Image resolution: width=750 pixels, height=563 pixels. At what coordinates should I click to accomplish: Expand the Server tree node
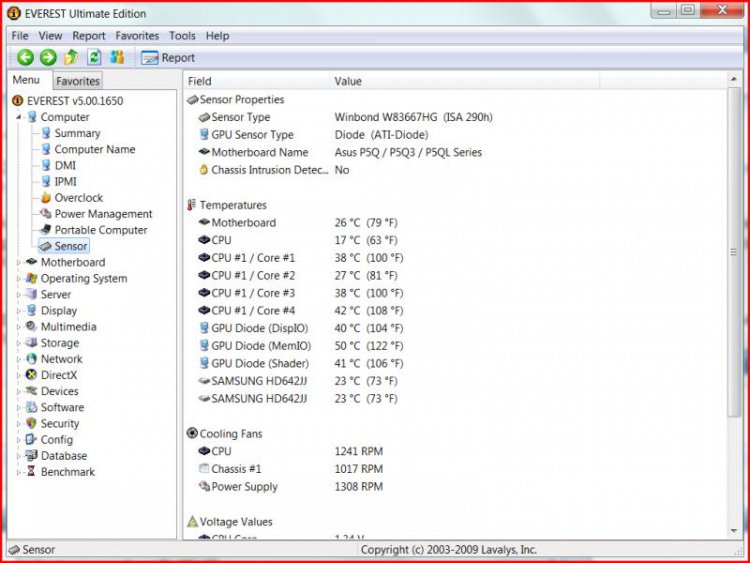19,295
